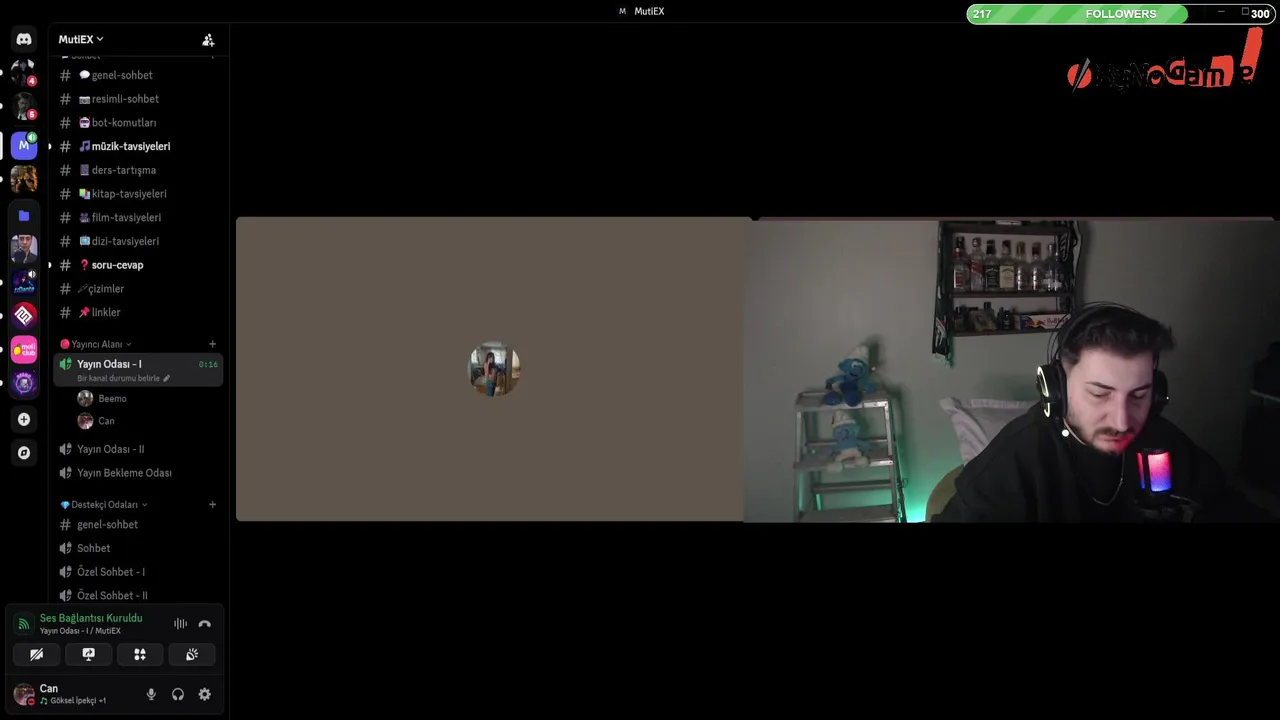Click Can's user avatar in bottom panel
This screenshot has height=720, width=1280.
point(24,694)
